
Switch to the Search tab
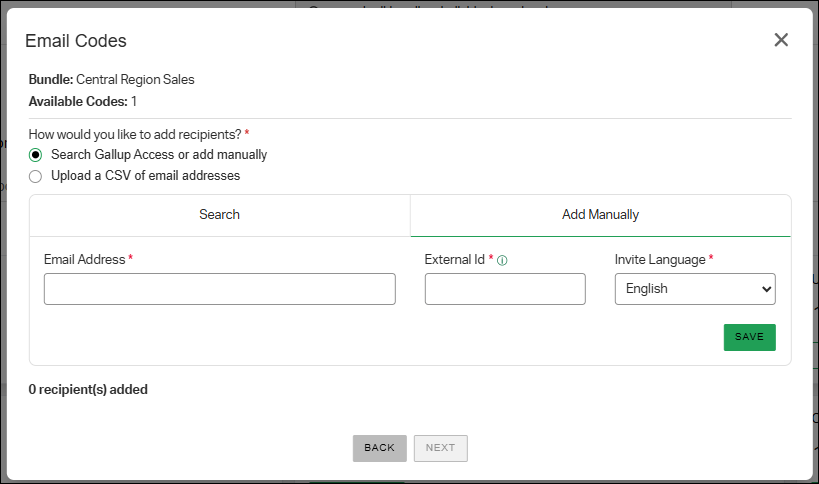pos(220,215)
